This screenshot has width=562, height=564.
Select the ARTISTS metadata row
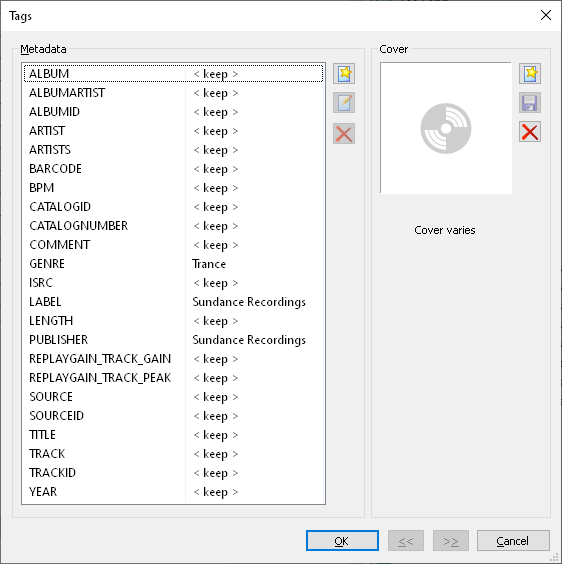(173, 150)
